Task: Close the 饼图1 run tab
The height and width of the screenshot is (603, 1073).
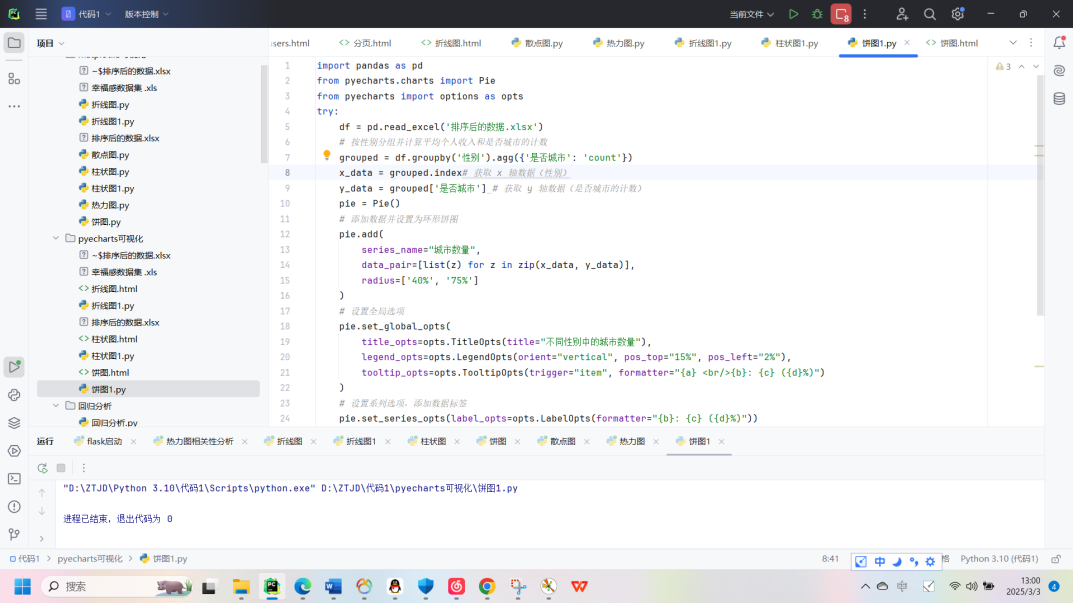Action: tap(721, 441)
